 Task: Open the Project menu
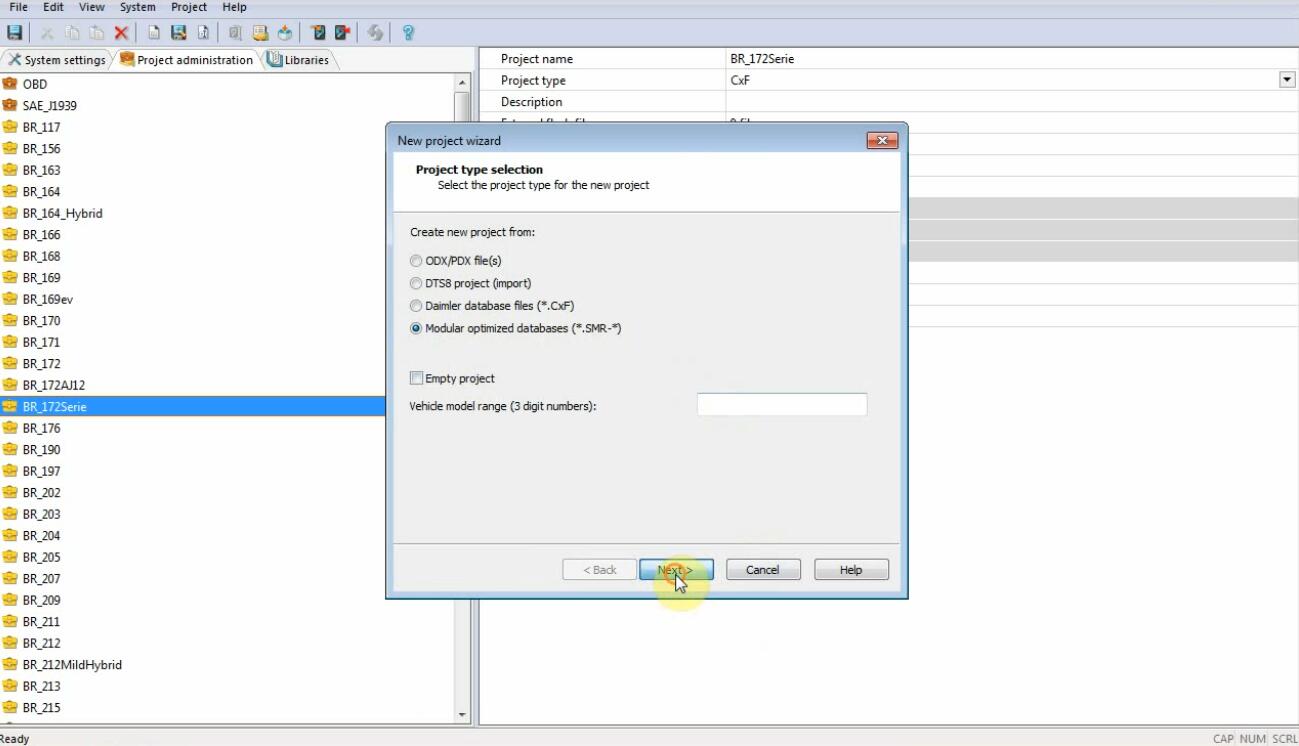coord(189,7)
